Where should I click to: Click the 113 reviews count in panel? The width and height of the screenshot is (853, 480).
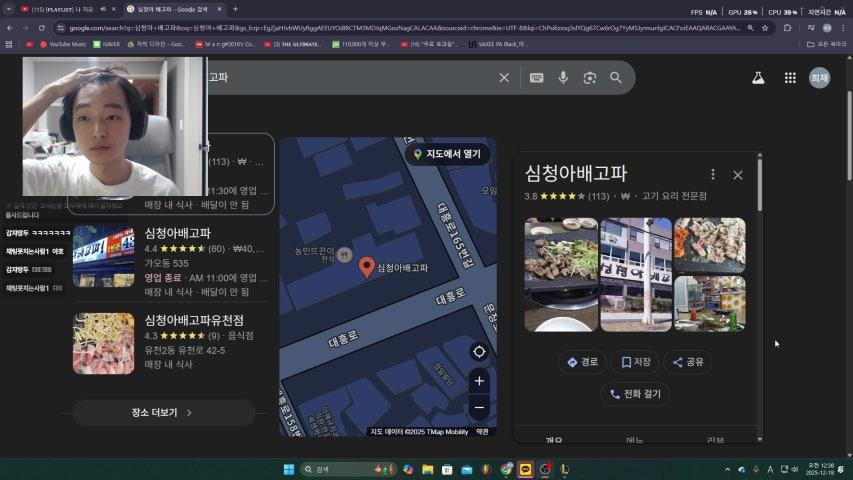point(598,196)
